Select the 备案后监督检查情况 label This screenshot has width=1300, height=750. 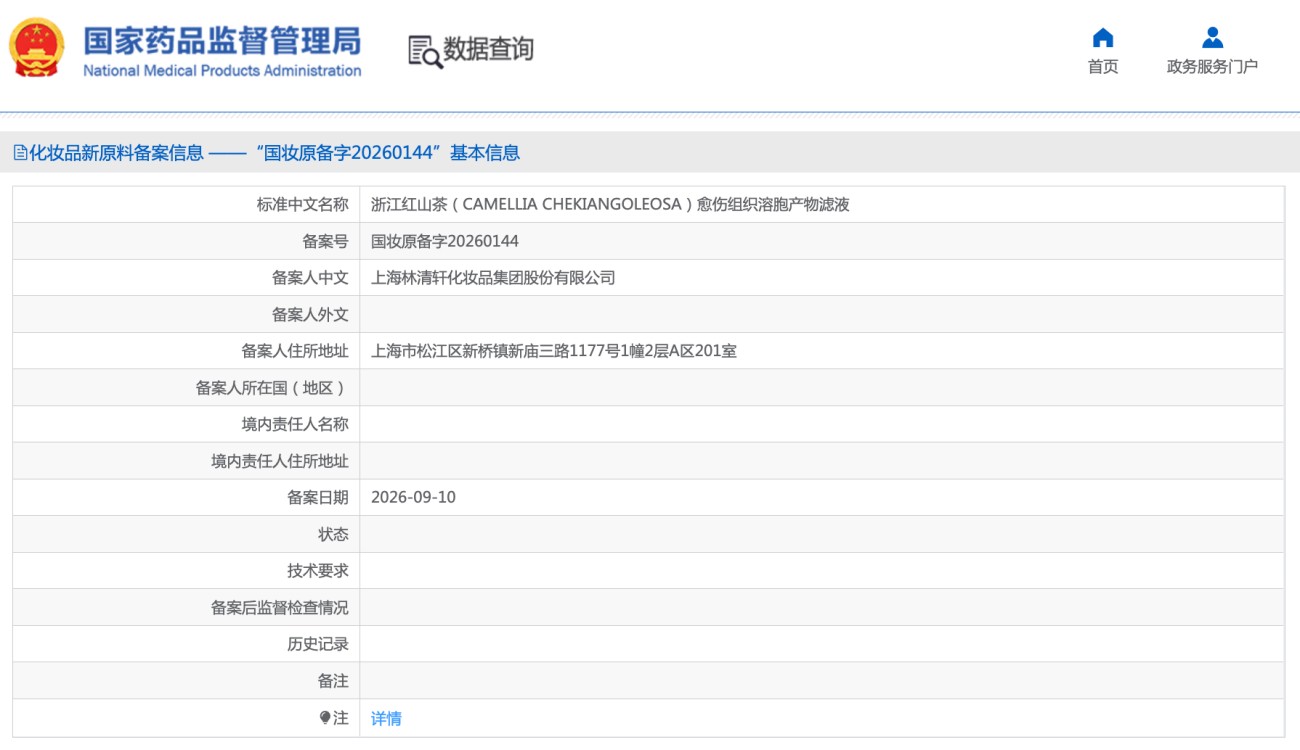280,607
